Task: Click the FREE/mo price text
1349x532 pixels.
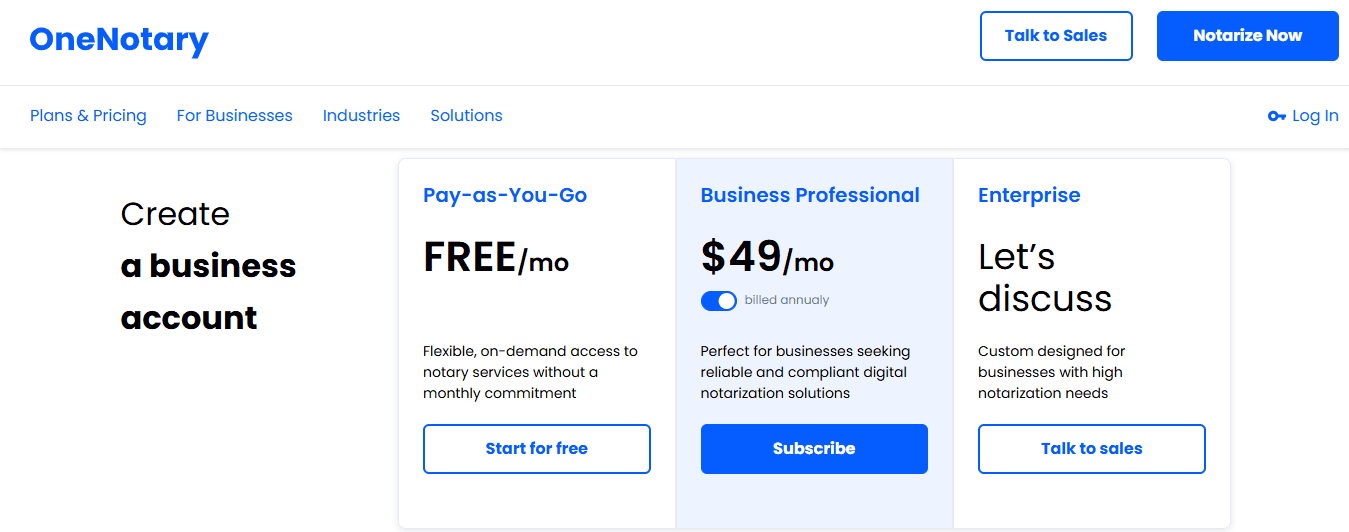Action: [x=496, y=258]
